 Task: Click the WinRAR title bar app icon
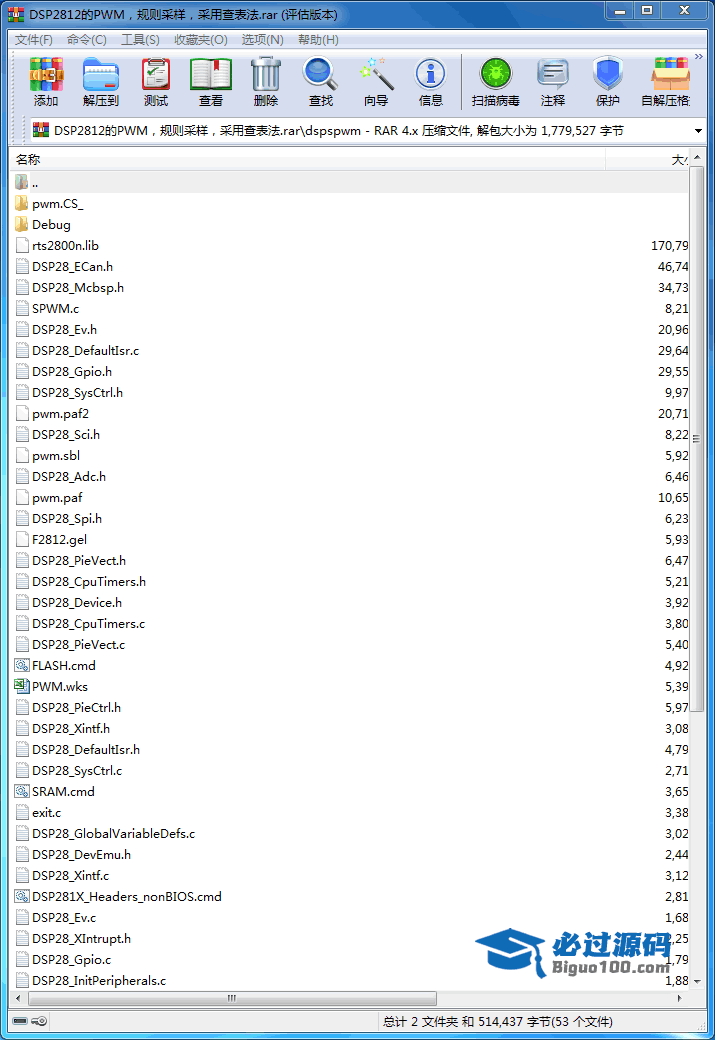click(16, 14)
